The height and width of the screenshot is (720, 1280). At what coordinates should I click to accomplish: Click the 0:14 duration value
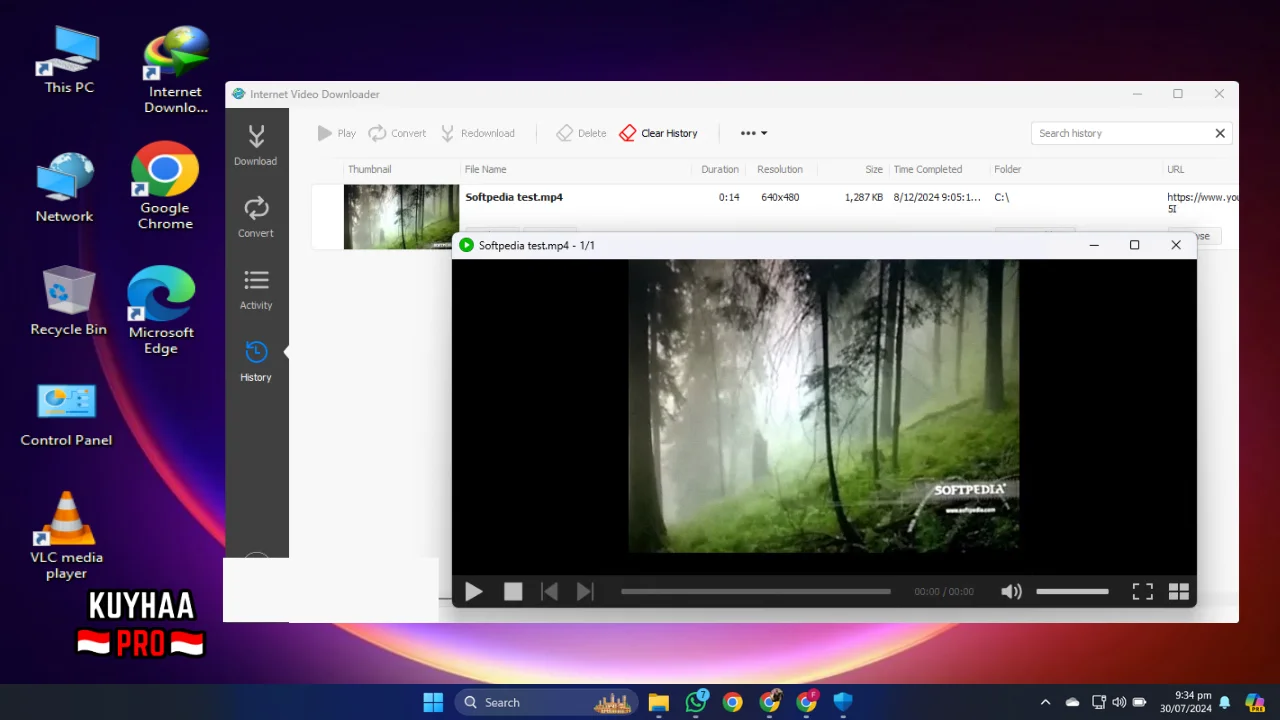click(729, 197)
